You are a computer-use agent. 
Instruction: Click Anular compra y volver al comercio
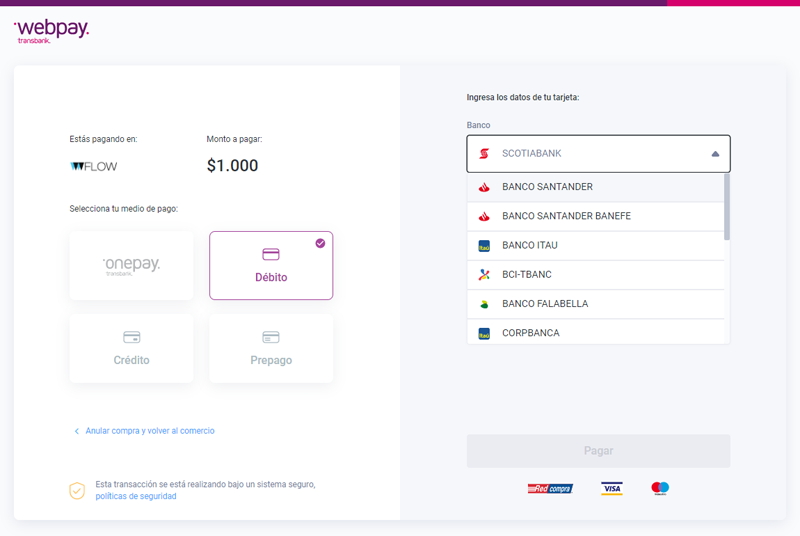pos(150,431)
